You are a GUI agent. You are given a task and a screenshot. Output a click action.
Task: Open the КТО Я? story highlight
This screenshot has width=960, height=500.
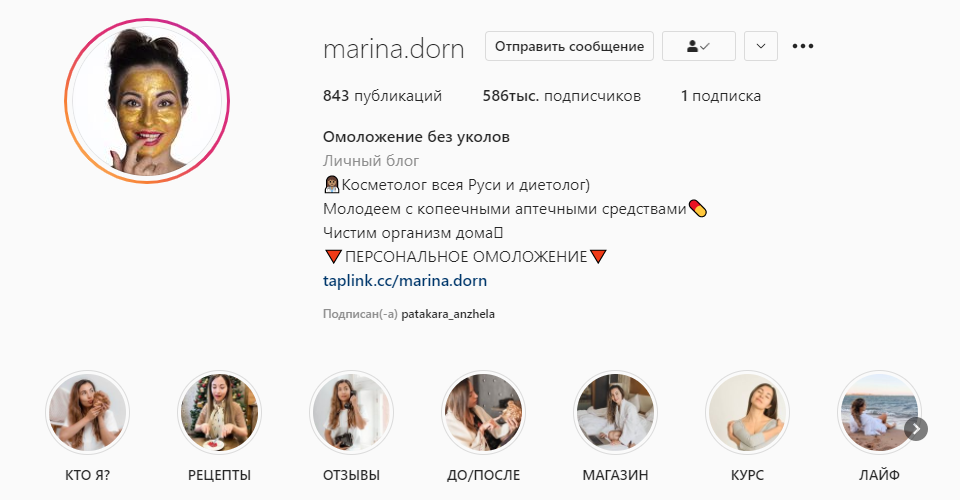[x=88, y=412]
